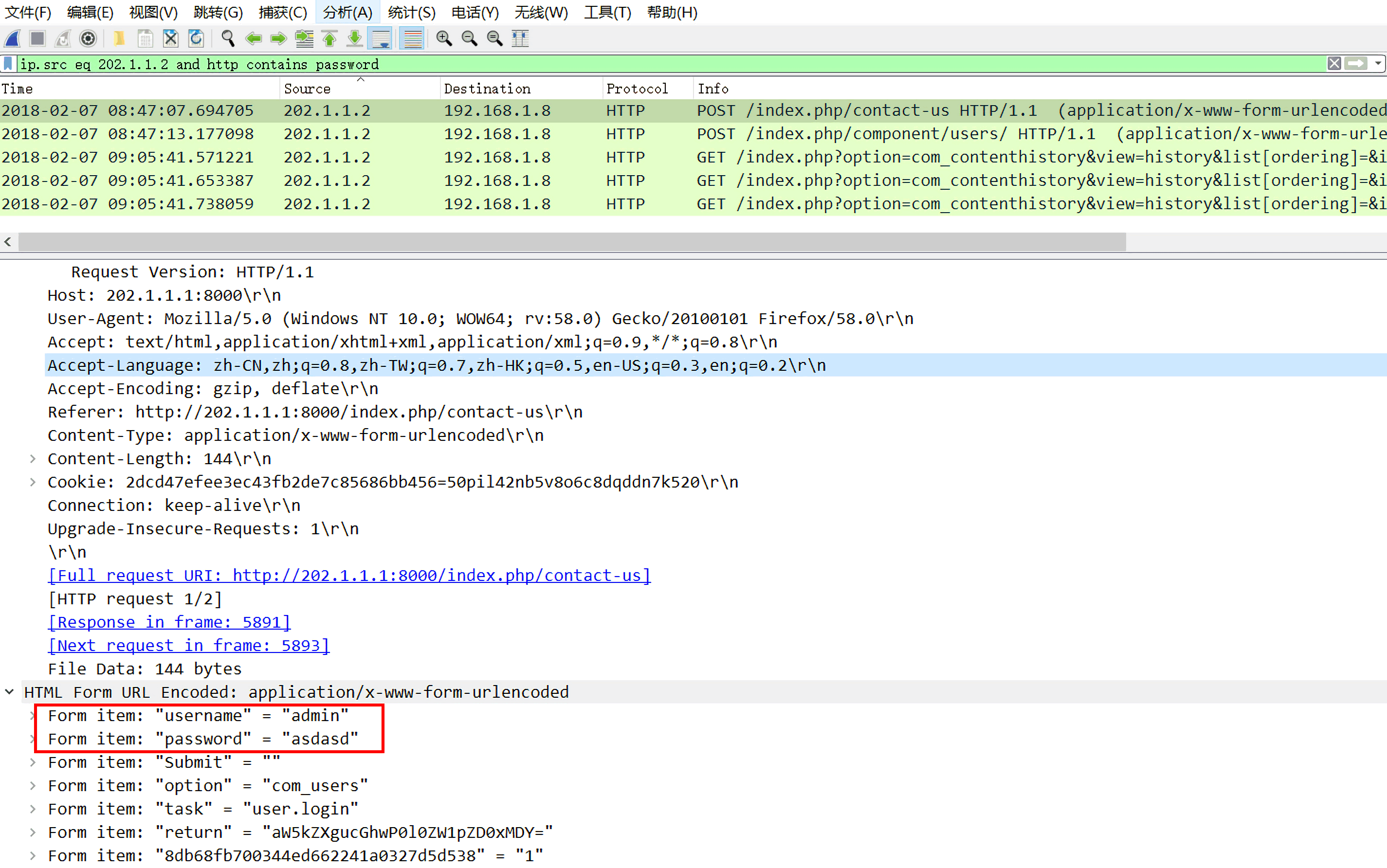Expand the Cookie header field
The height and width of the screenshot is (868, 1387).
[x=33, y=482]
